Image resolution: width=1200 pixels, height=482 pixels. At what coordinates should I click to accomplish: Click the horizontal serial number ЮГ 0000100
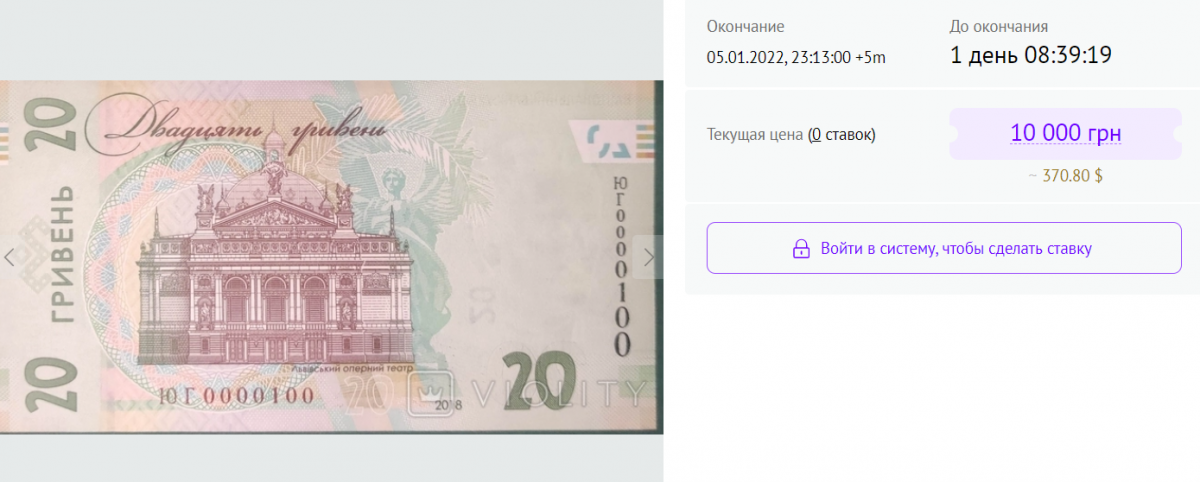[236, 395]
